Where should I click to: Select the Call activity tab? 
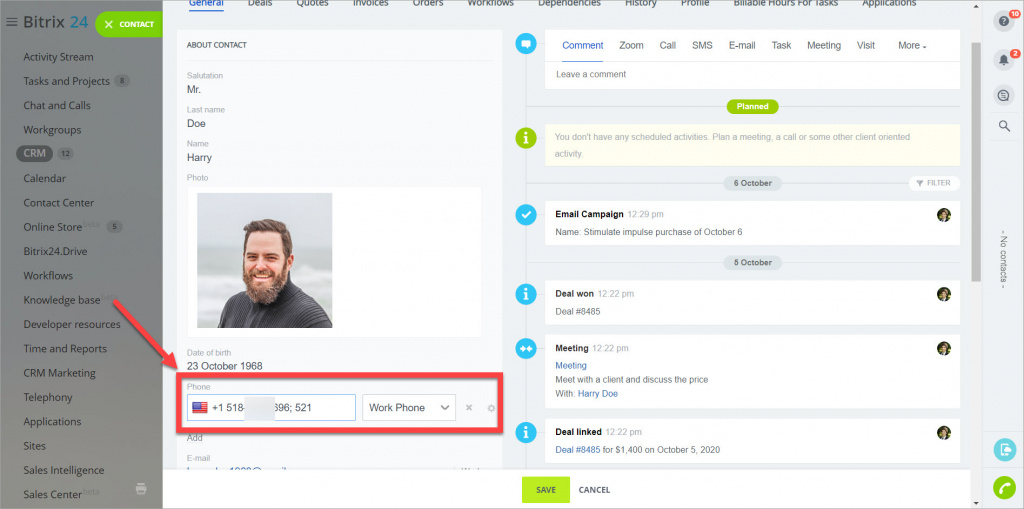pos(667,45)
